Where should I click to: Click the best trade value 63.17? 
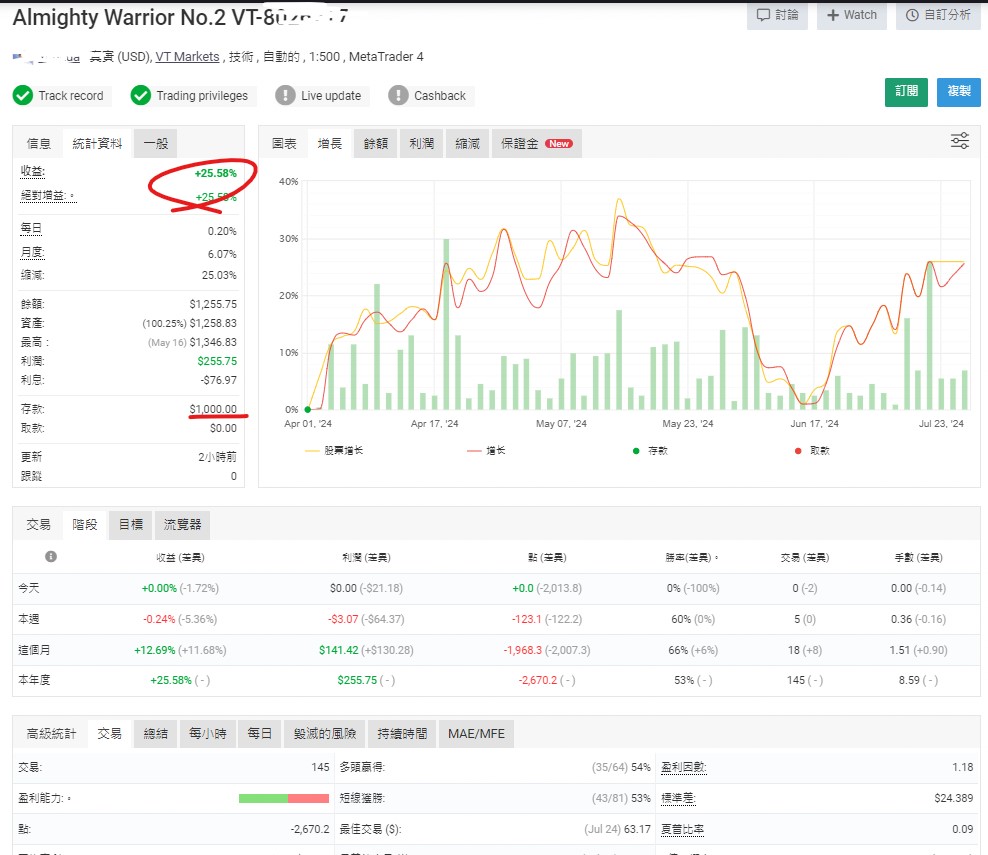pyautogui.click(x=636, y=829)
